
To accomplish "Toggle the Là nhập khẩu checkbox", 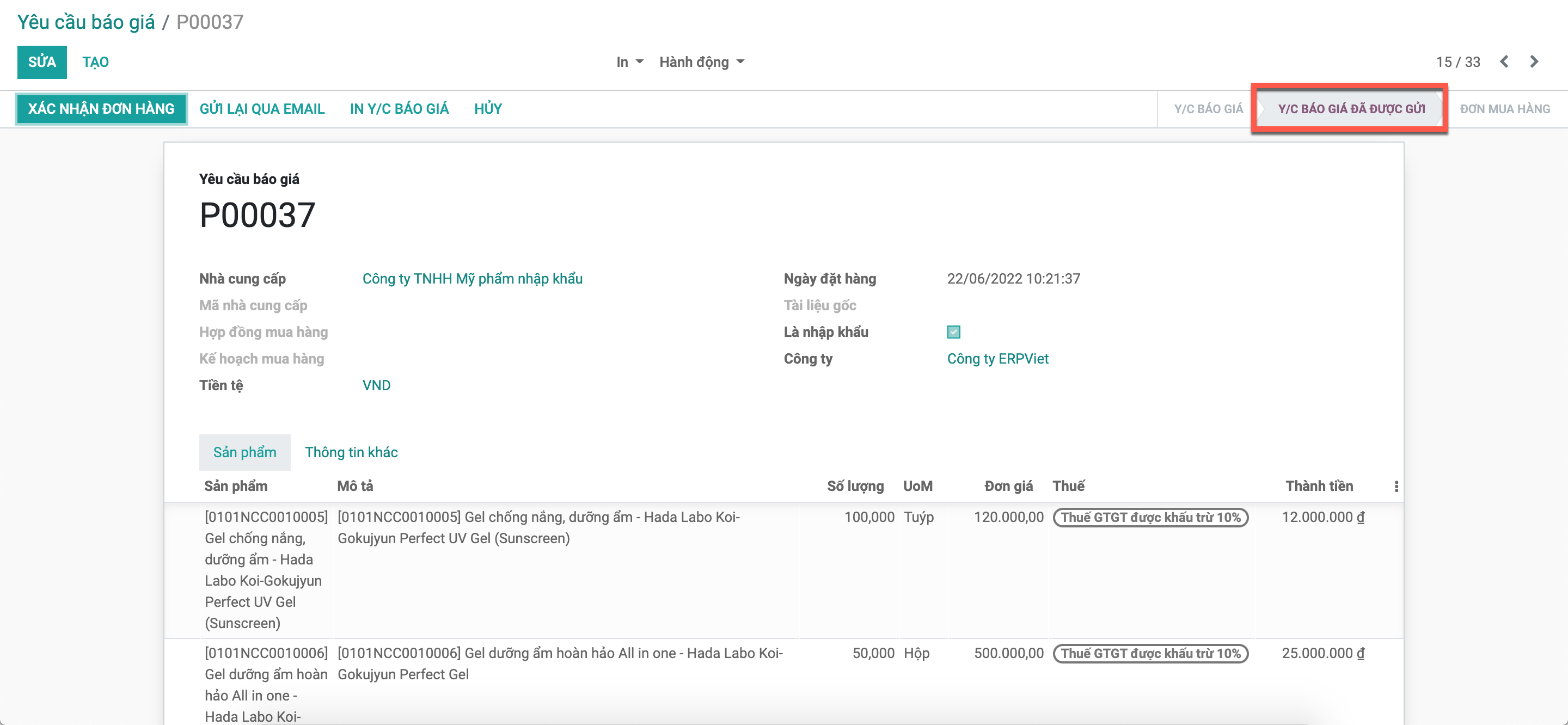I will 953,332.
